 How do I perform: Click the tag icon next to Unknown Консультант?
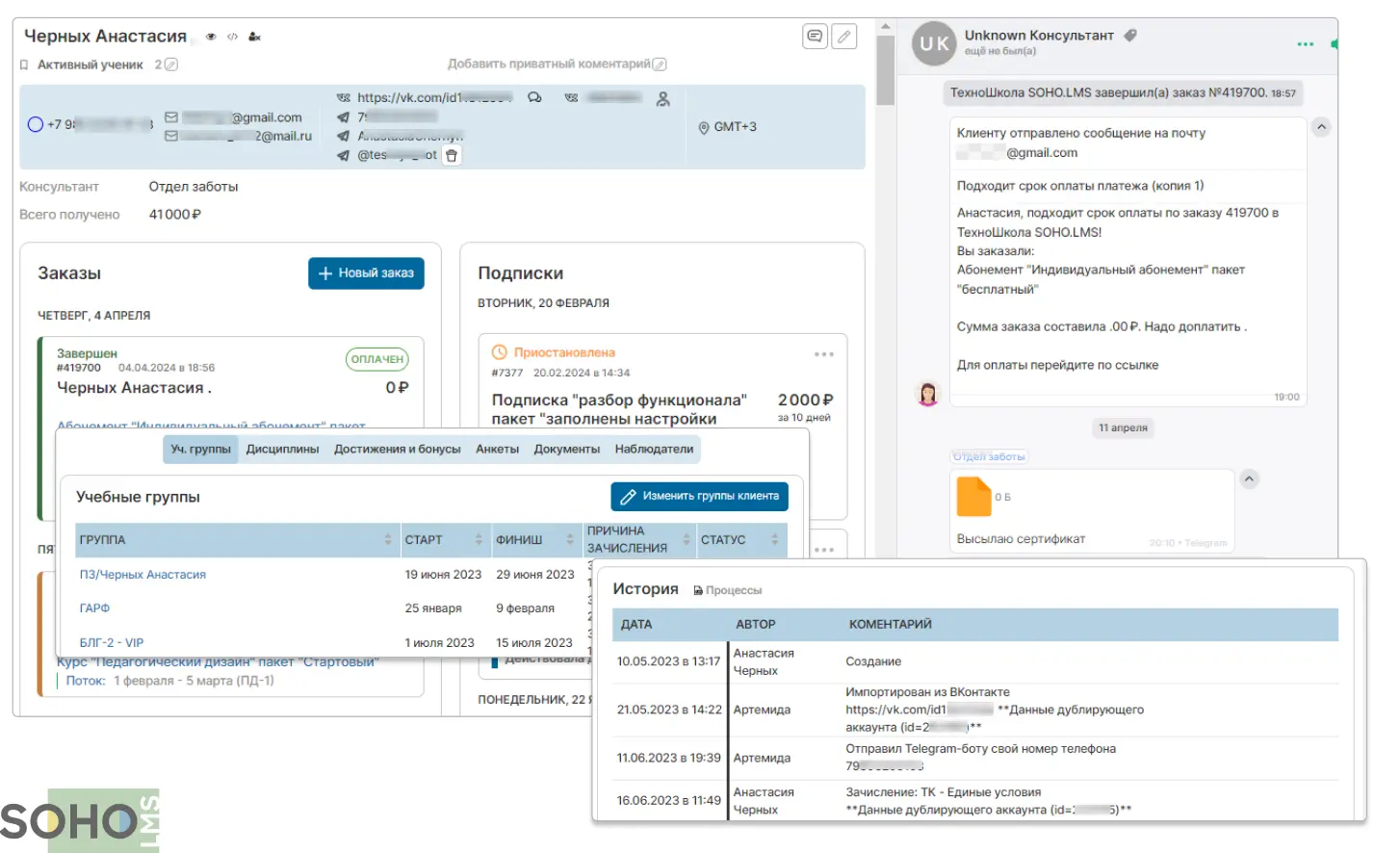tap(1130, 36)
